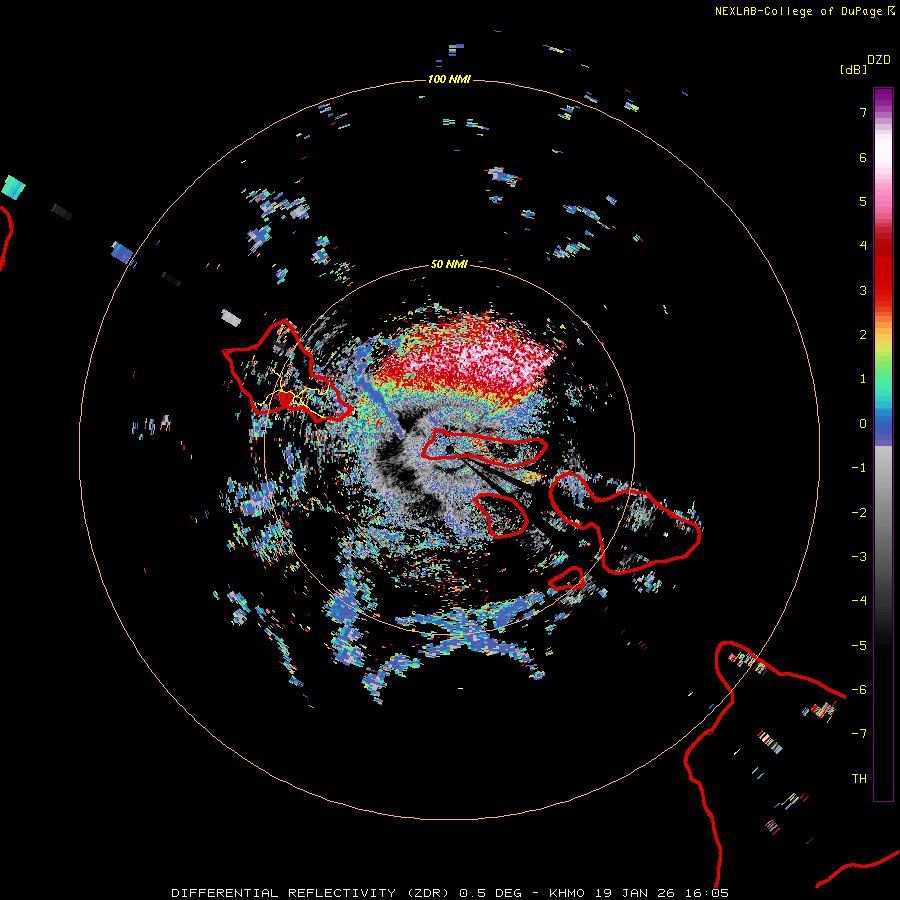Click the -6 value on the dB scale

click(859, 690)
